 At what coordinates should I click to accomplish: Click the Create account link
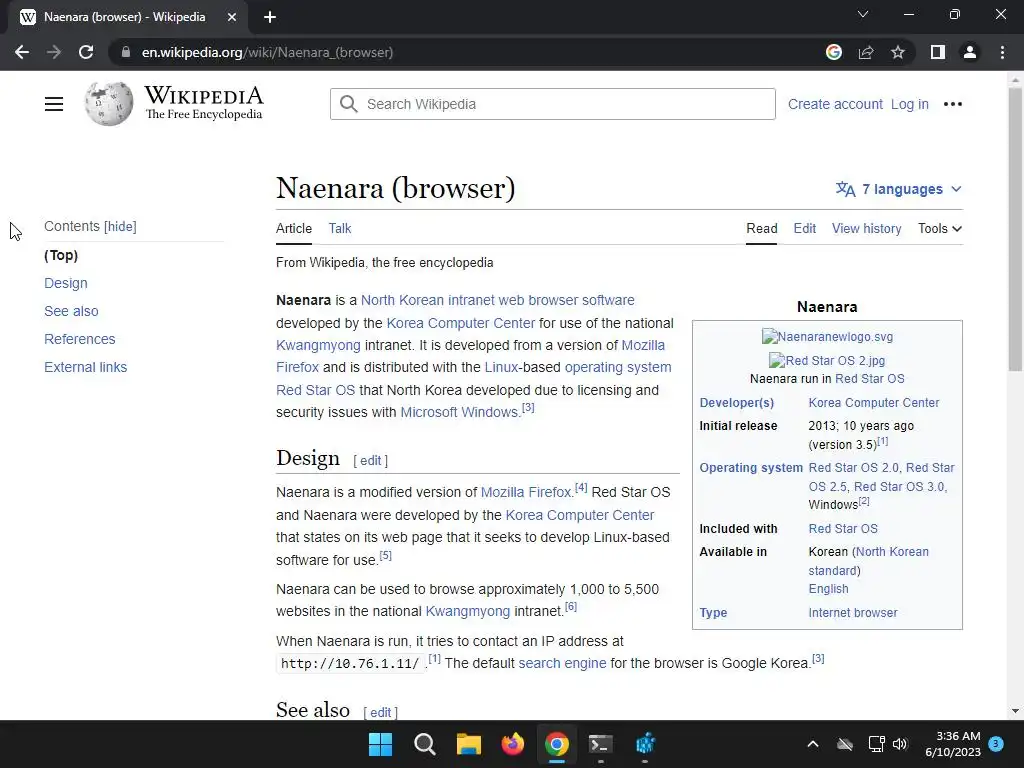[835, 104]
